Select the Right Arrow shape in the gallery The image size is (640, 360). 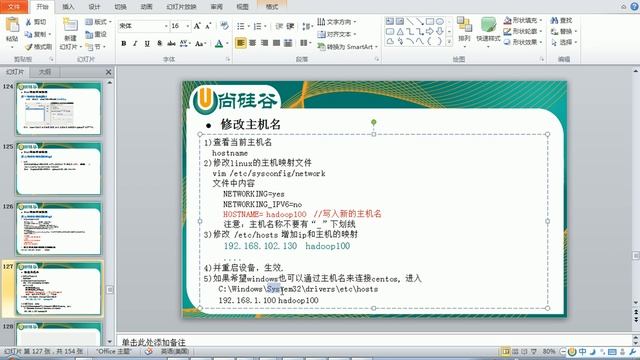coord(430,31)
